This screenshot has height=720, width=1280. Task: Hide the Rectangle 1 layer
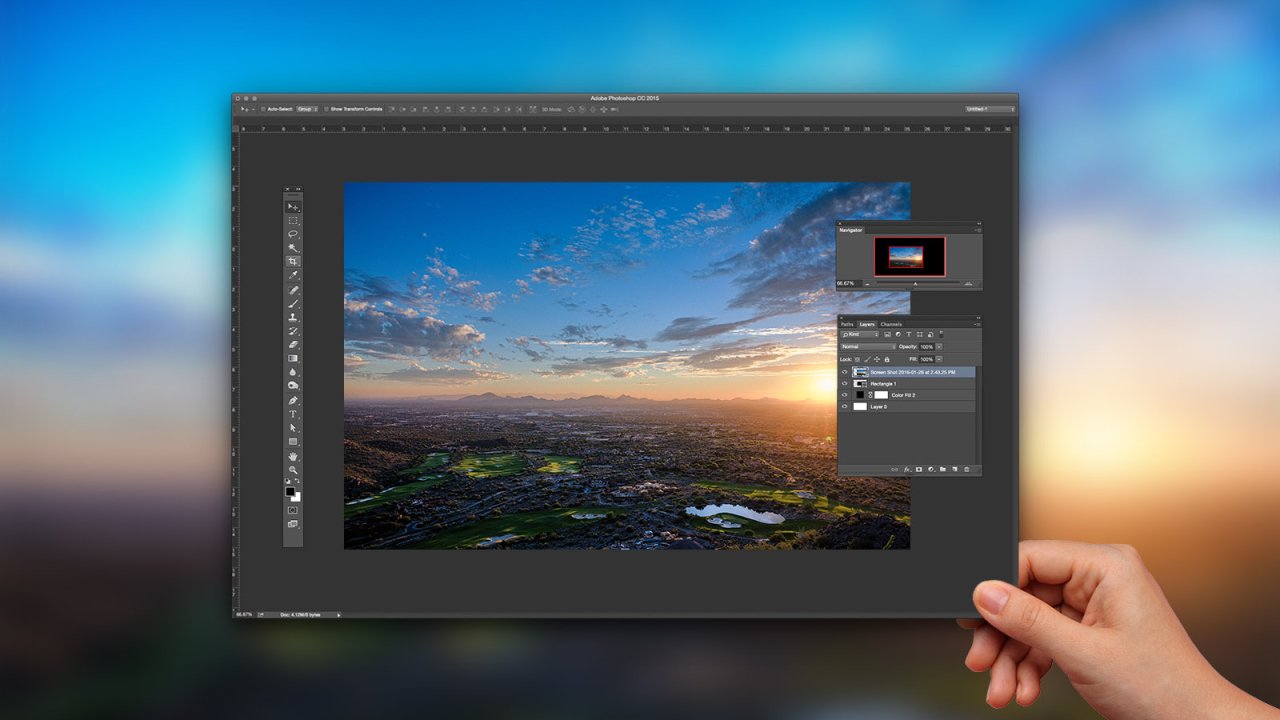point(845,383)
